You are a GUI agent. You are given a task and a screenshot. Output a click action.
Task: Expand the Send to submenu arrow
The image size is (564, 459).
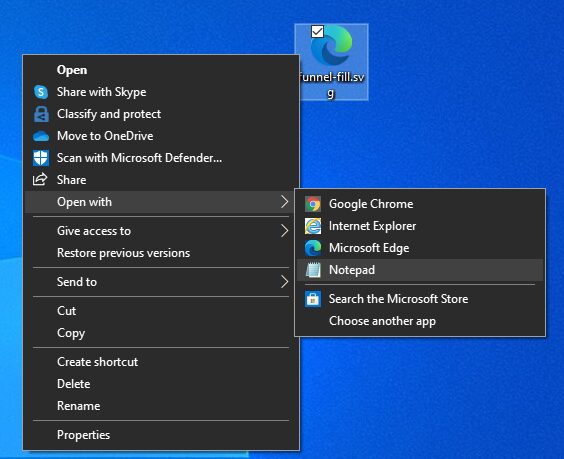(284, 282)
